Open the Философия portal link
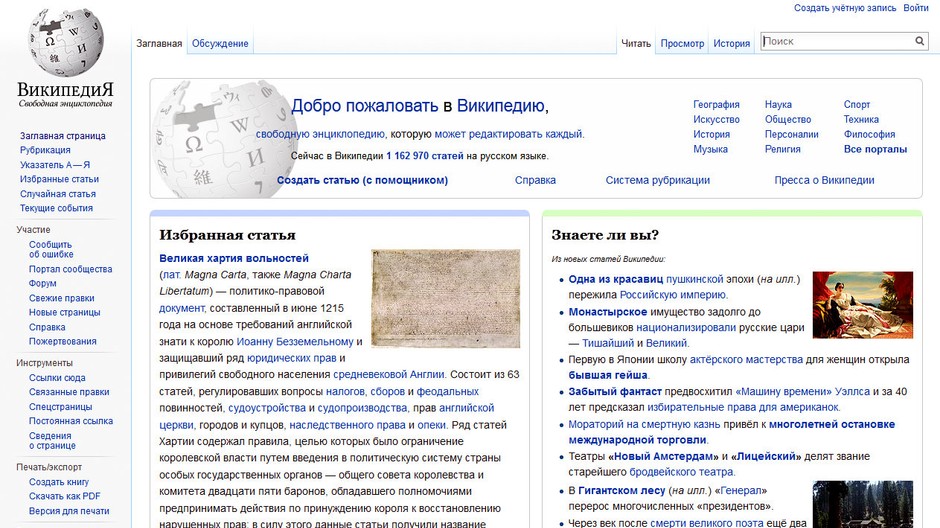This screenshot has height=528, width=940. 869,134
